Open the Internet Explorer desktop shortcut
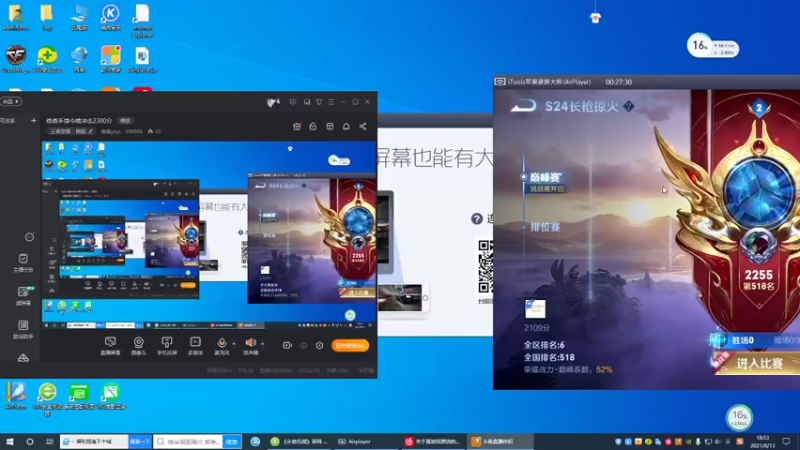Viewport: 800px width, 450px height. point(142,20)
